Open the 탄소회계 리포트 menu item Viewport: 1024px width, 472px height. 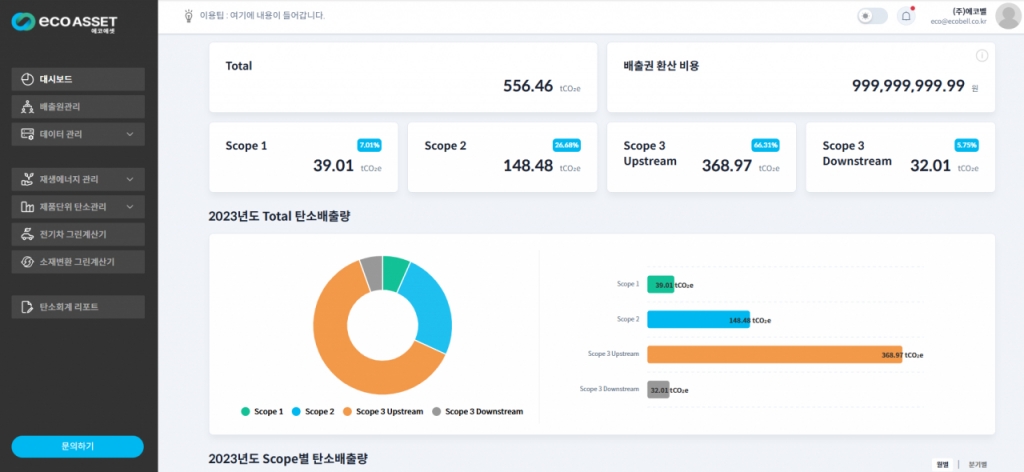[78, 307]
